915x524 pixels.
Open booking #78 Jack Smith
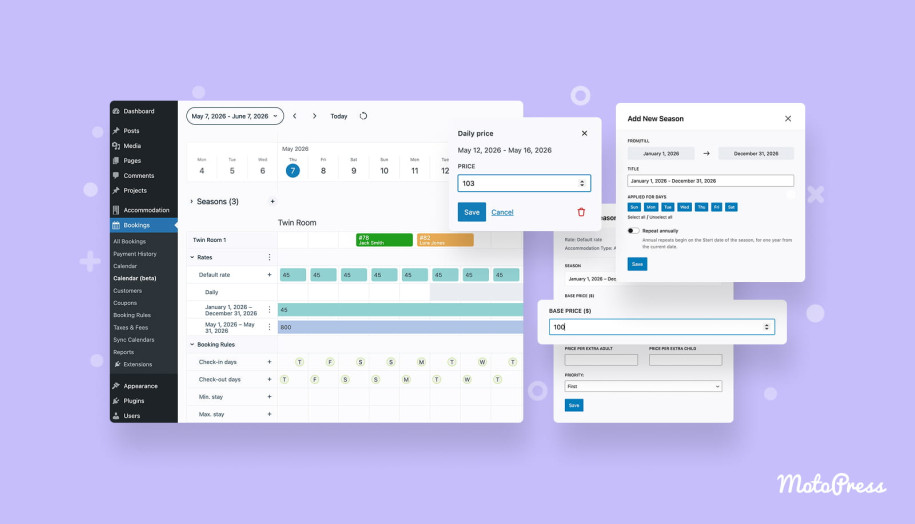(384, 240)
